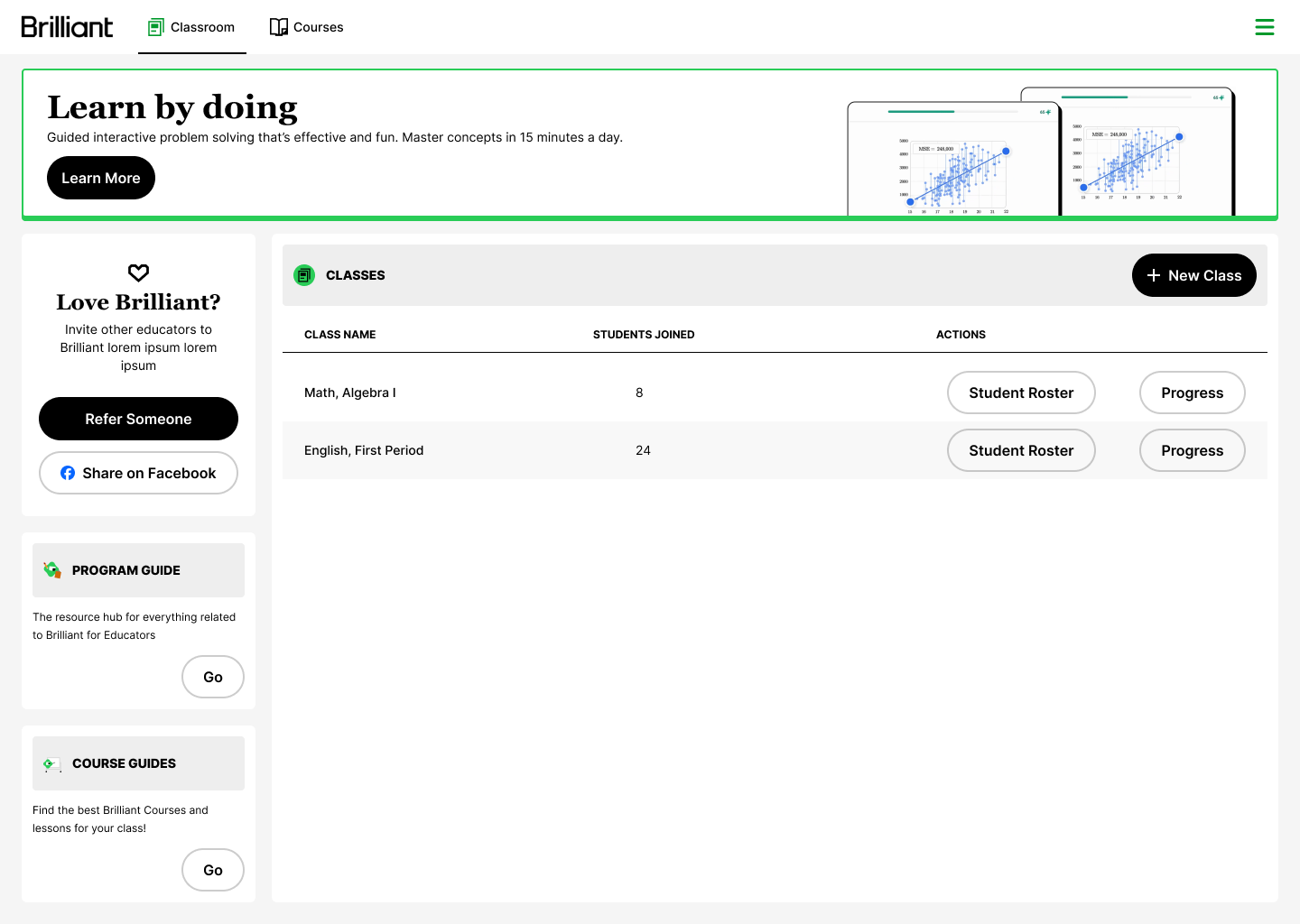Open Progress for Math, Algebra I
The height and width of the screenshot is (924, 1300).
tap(1192, 393)
